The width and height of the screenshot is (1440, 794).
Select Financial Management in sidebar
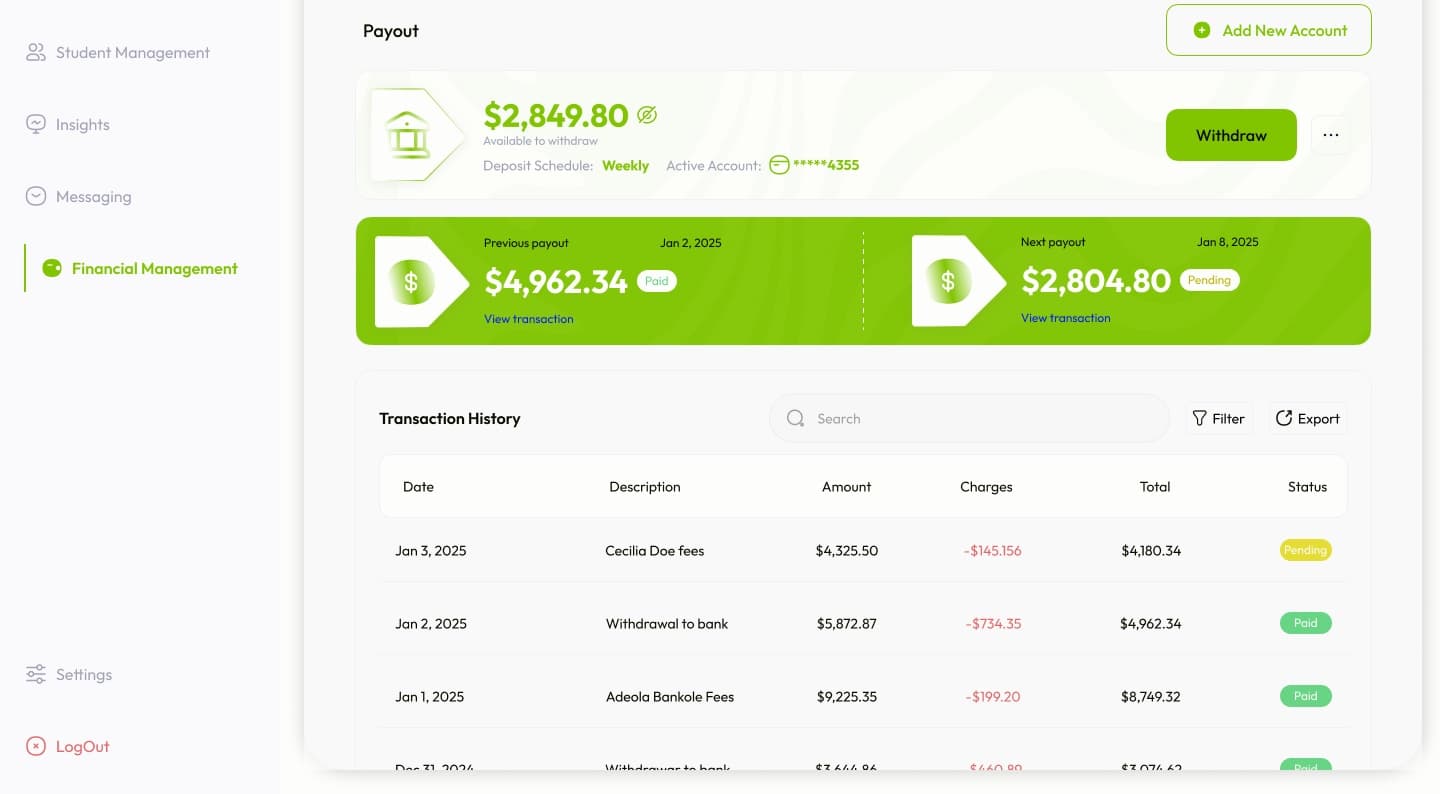coord(140,268)
